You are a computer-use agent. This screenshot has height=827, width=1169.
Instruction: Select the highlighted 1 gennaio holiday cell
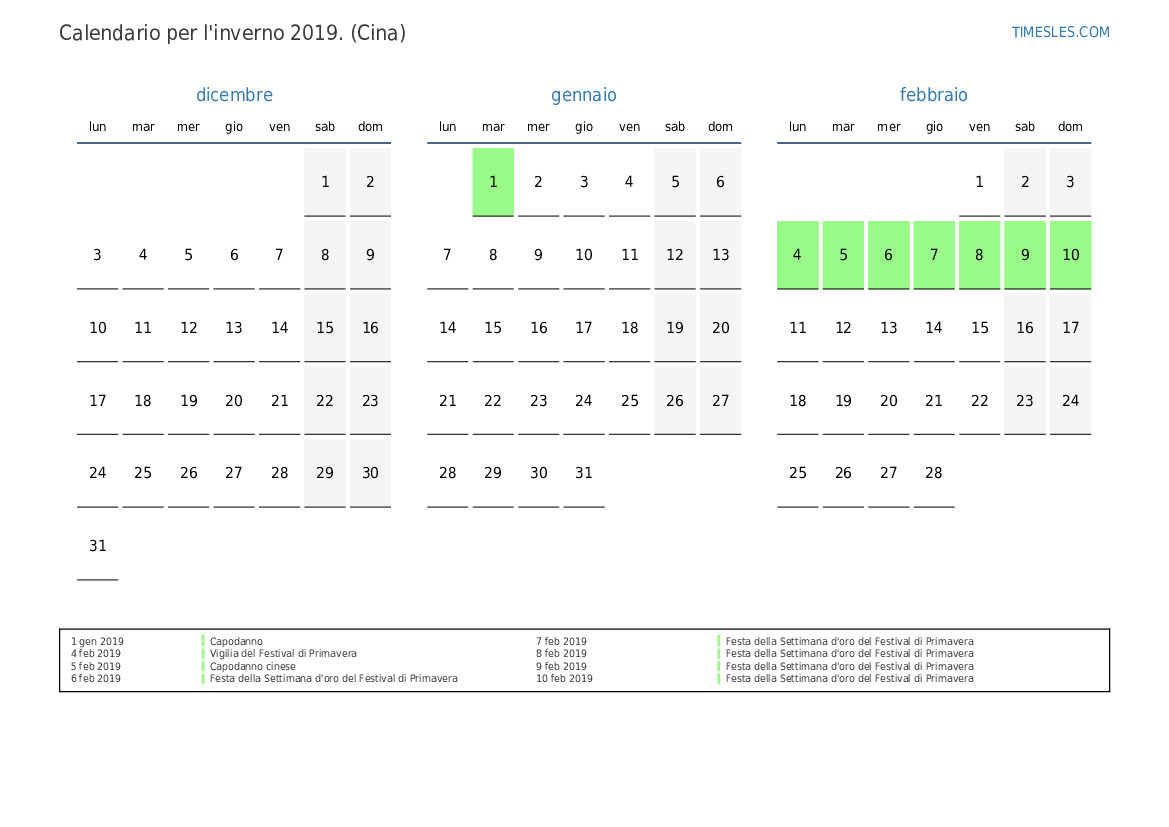(x=493, y=182)
